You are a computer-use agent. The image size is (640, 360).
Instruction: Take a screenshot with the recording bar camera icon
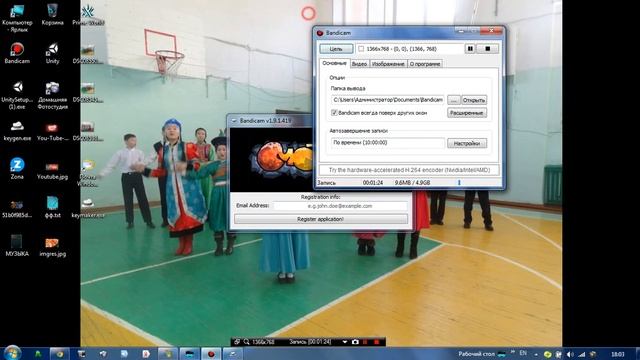coord(355,342)
